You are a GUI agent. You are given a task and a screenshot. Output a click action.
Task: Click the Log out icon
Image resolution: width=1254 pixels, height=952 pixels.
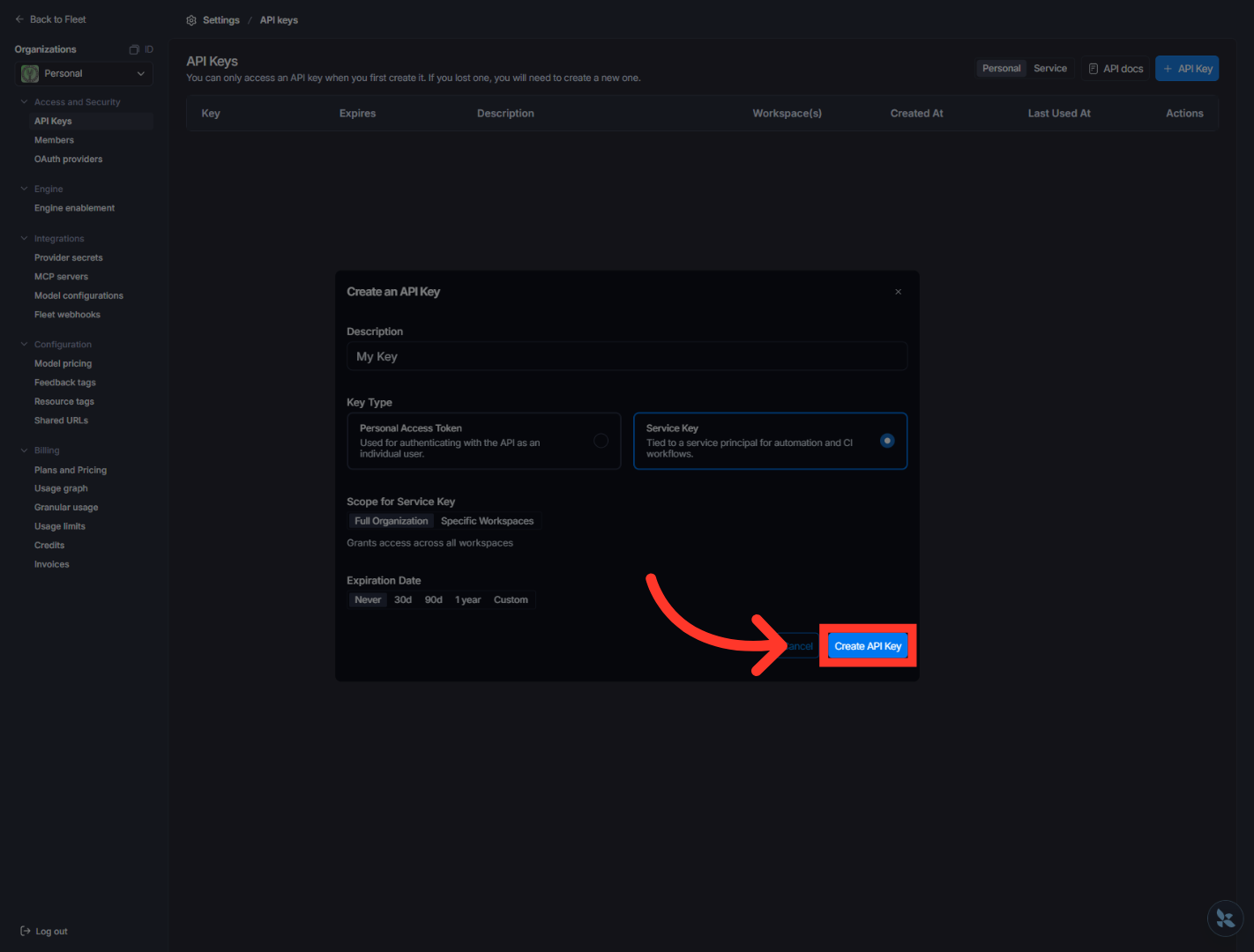click(26, 931)
